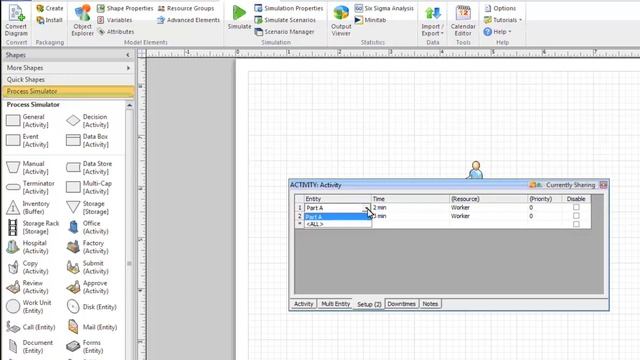
Task: Select the Inventory Buffer shape
Action: 28,207
